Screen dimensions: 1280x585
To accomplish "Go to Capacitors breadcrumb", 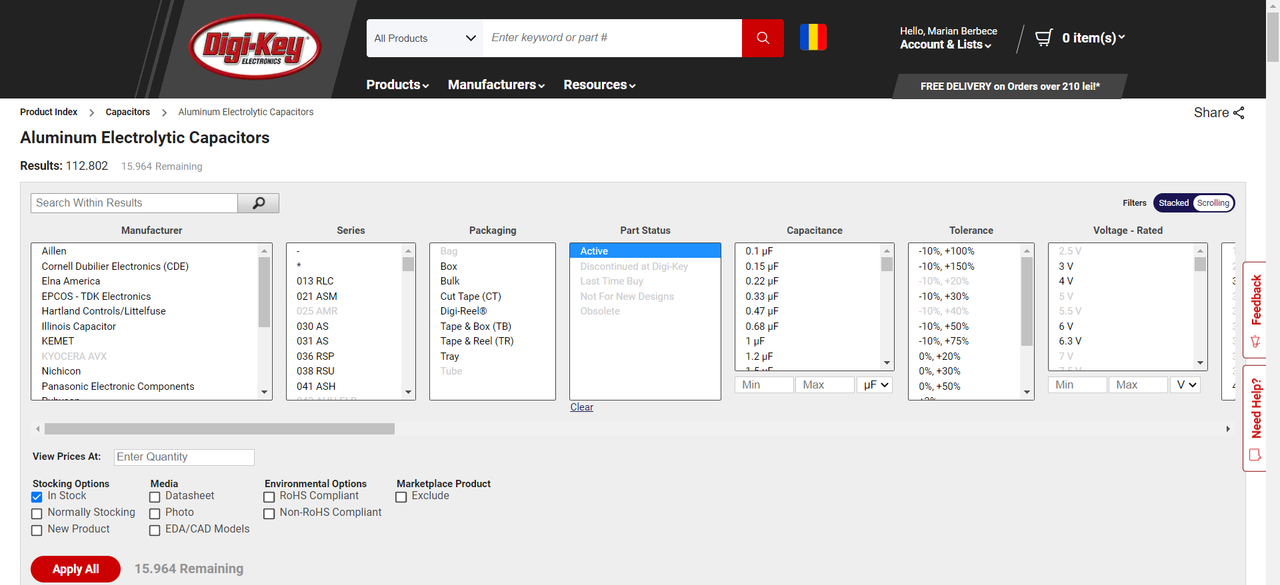I will tap(128, 112).
